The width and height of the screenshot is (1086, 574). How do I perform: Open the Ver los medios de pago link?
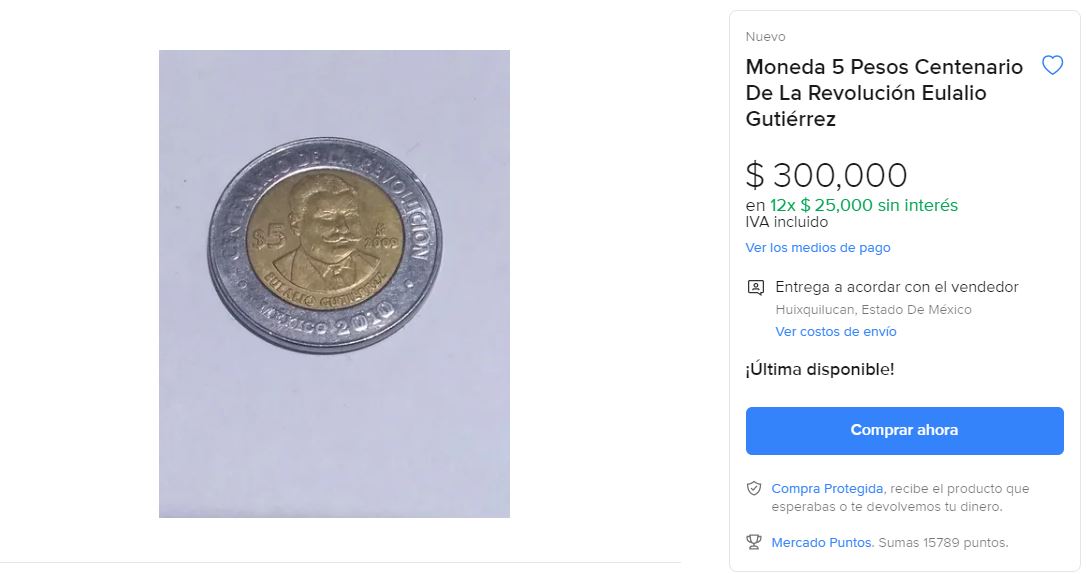click(818, 248)
